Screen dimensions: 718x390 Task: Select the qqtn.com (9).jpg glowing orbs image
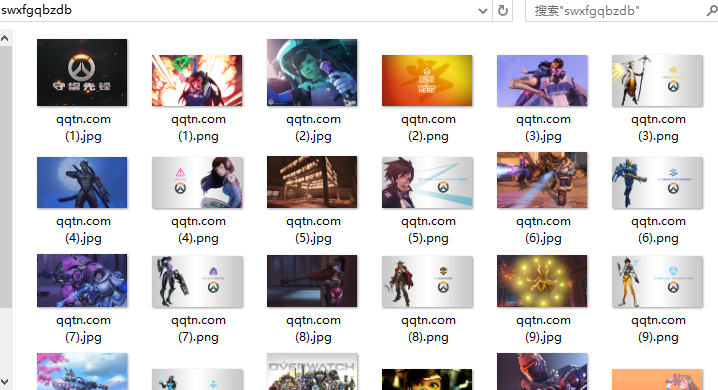click(x=542, y=281)
